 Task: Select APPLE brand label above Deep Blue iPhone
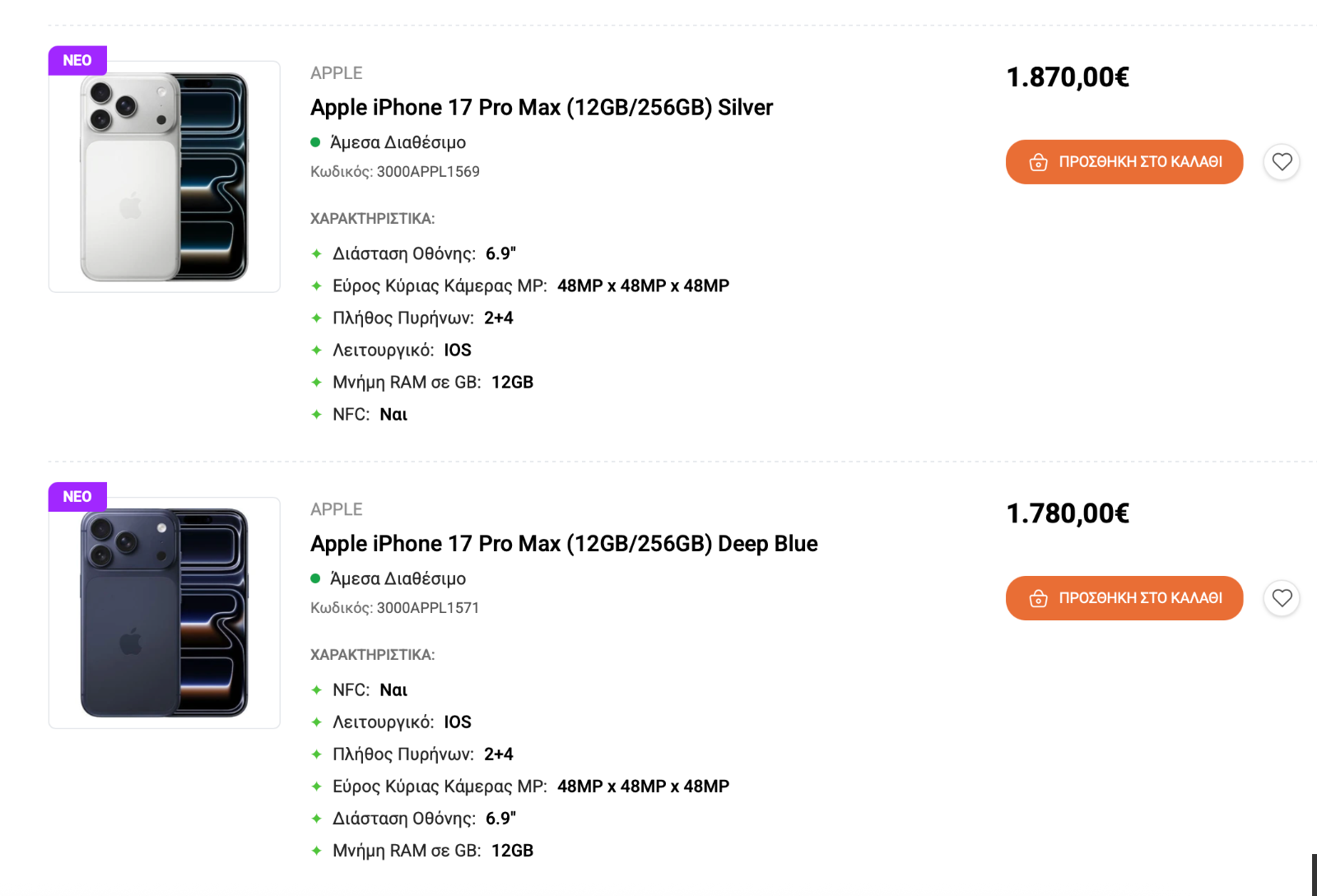(336, 509)
